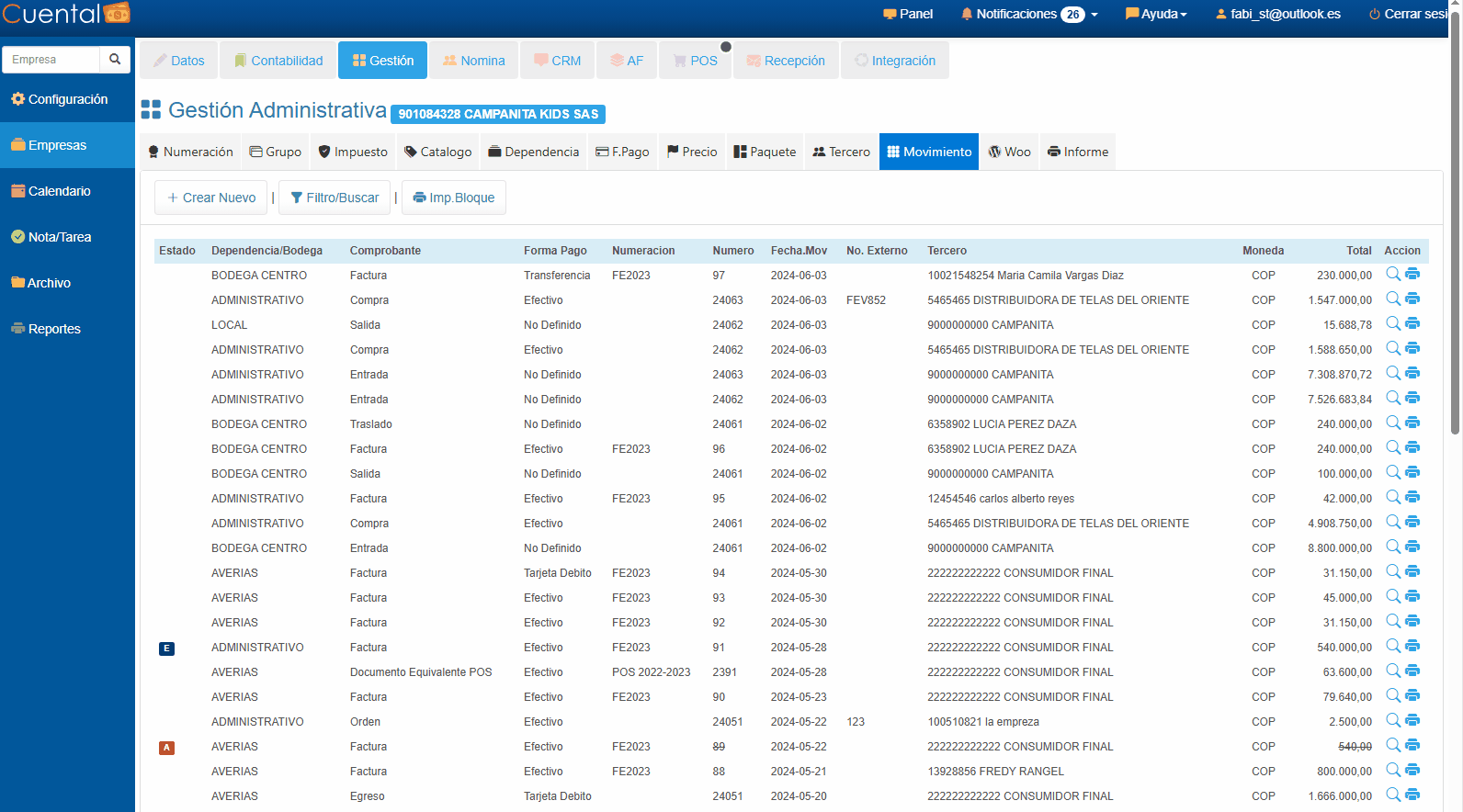Click the Empresa search input field

pos(51,60)
